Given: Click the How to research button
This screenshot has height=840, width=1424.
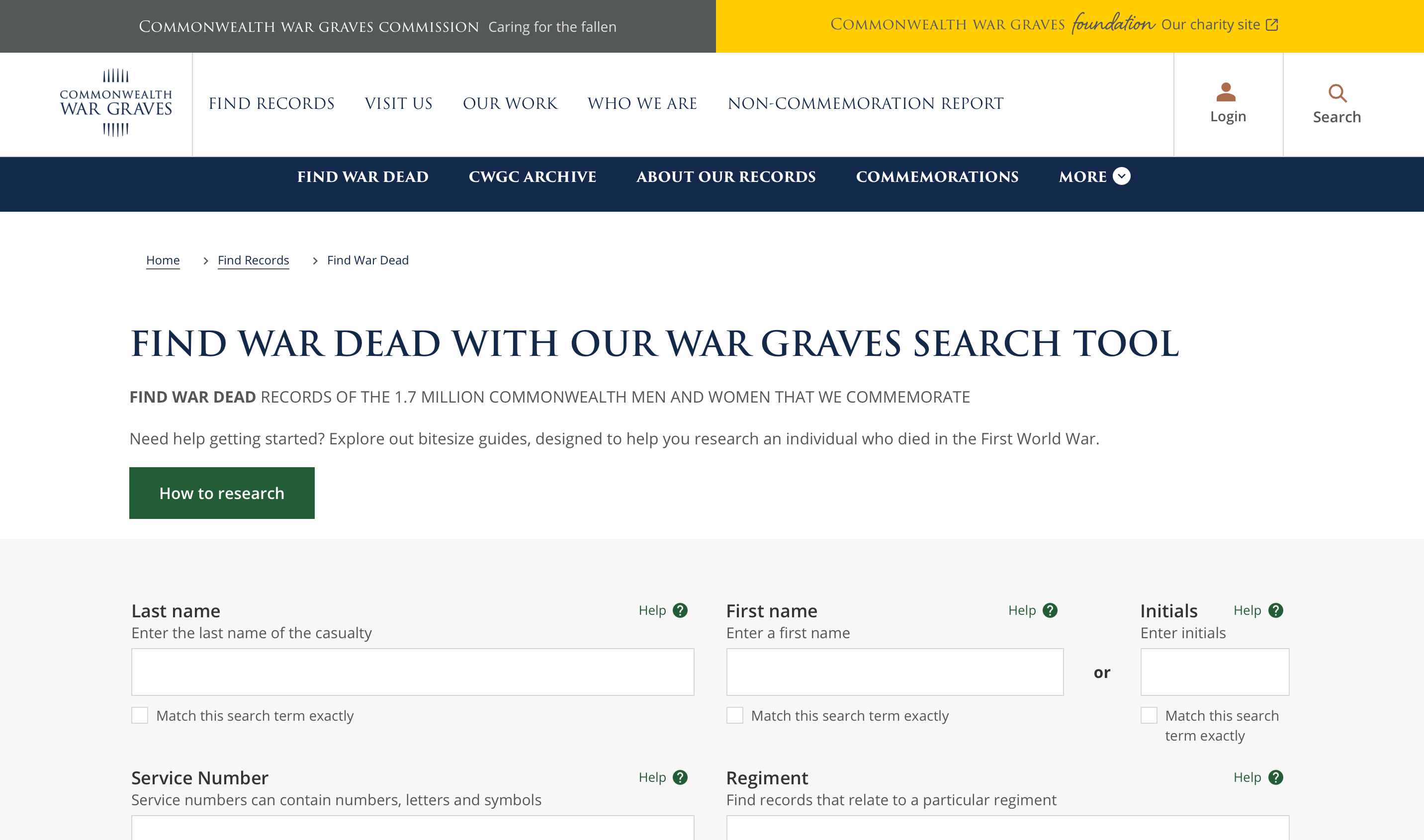Looking at the screenshot, I should (222, 493).
